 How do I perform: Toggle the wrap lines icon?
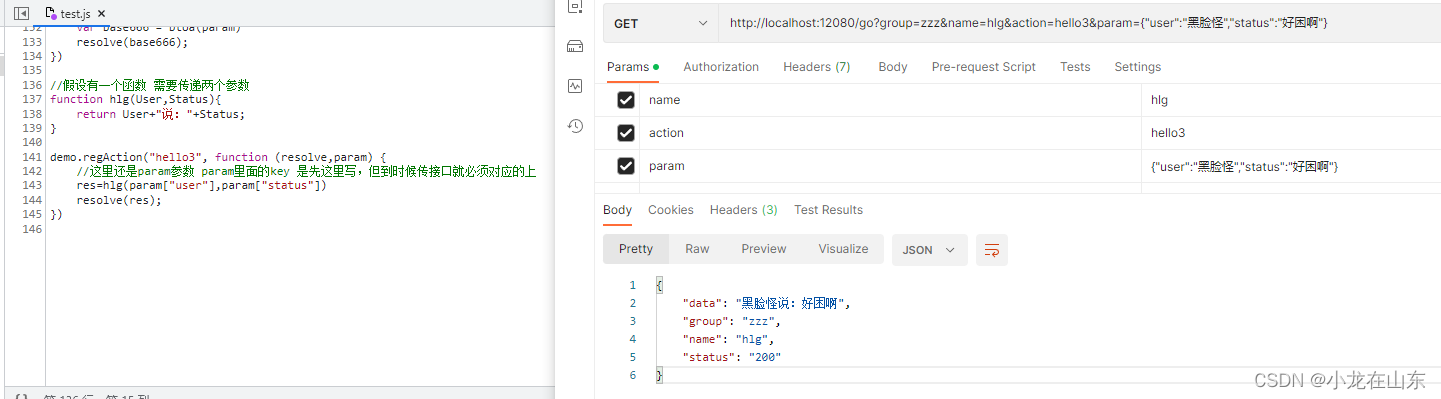(992, 250)
